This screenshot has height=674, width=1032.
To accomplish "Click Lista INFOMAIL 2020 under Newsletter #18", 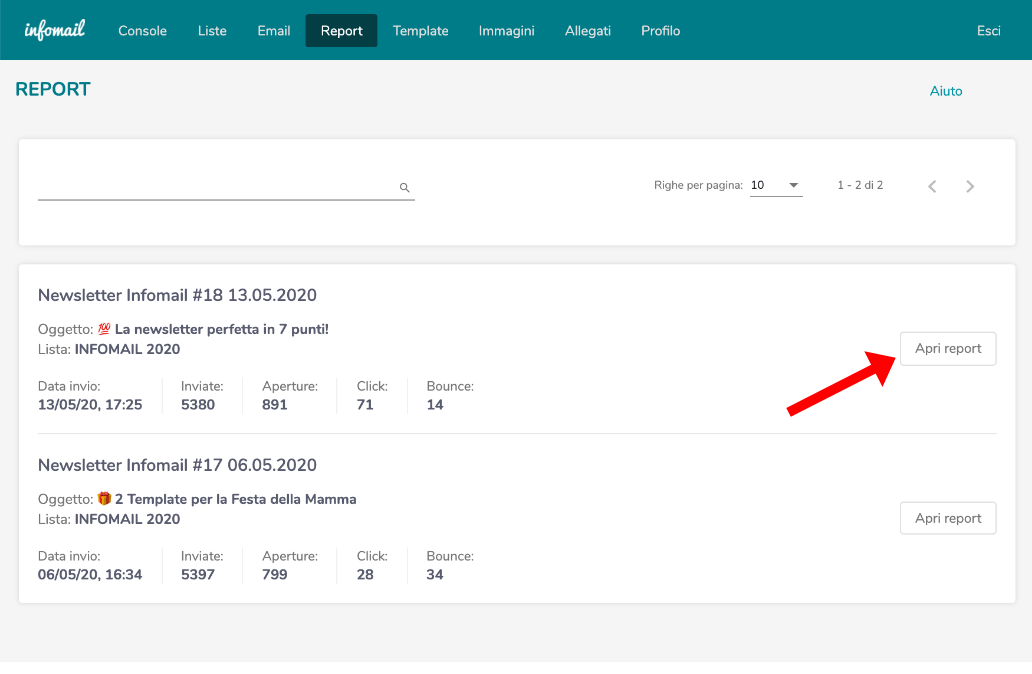I will click(x=127, y=350).
